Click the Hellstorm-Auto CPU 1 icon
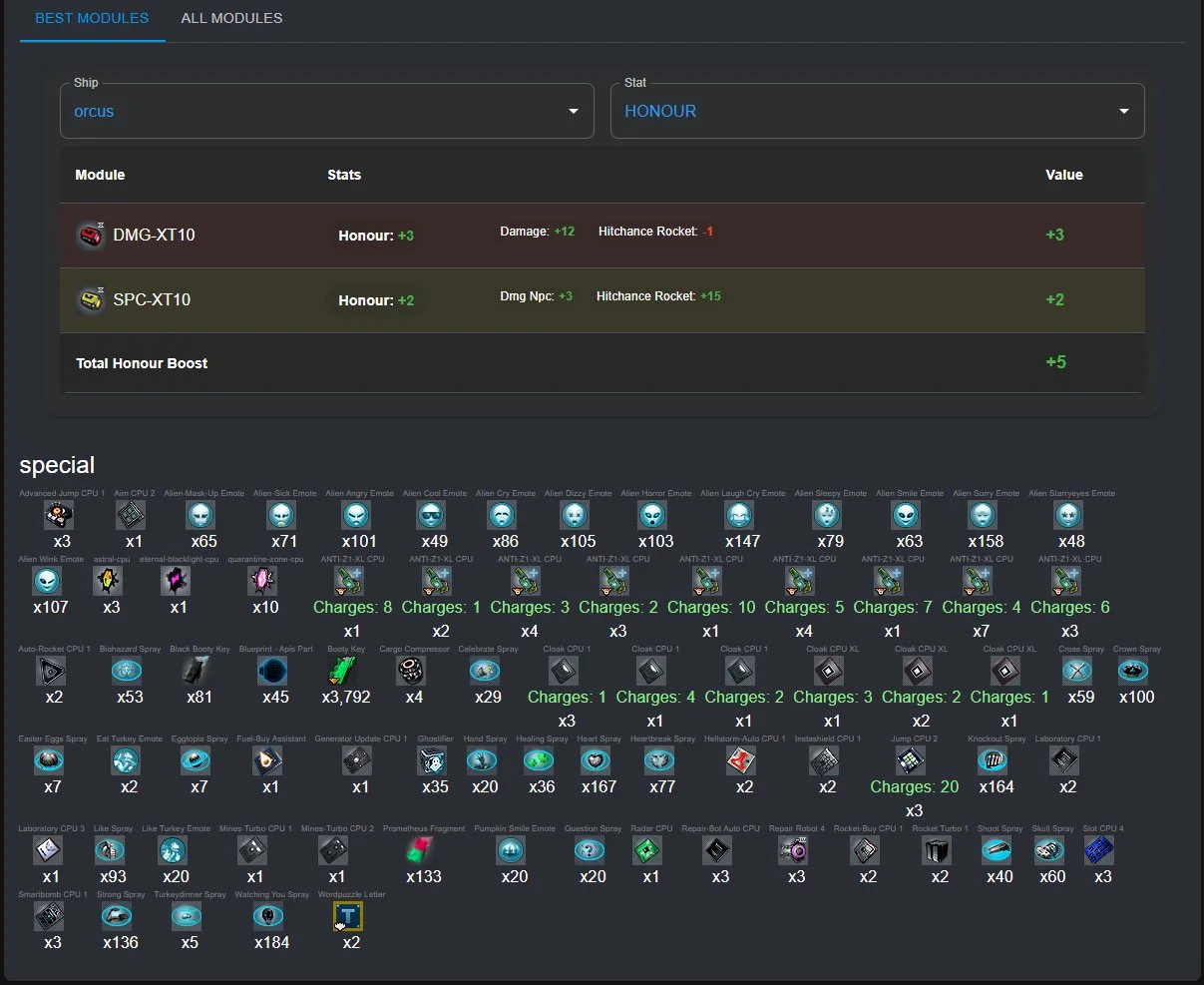Screen dimensions: 1204x985 point(740,760)
